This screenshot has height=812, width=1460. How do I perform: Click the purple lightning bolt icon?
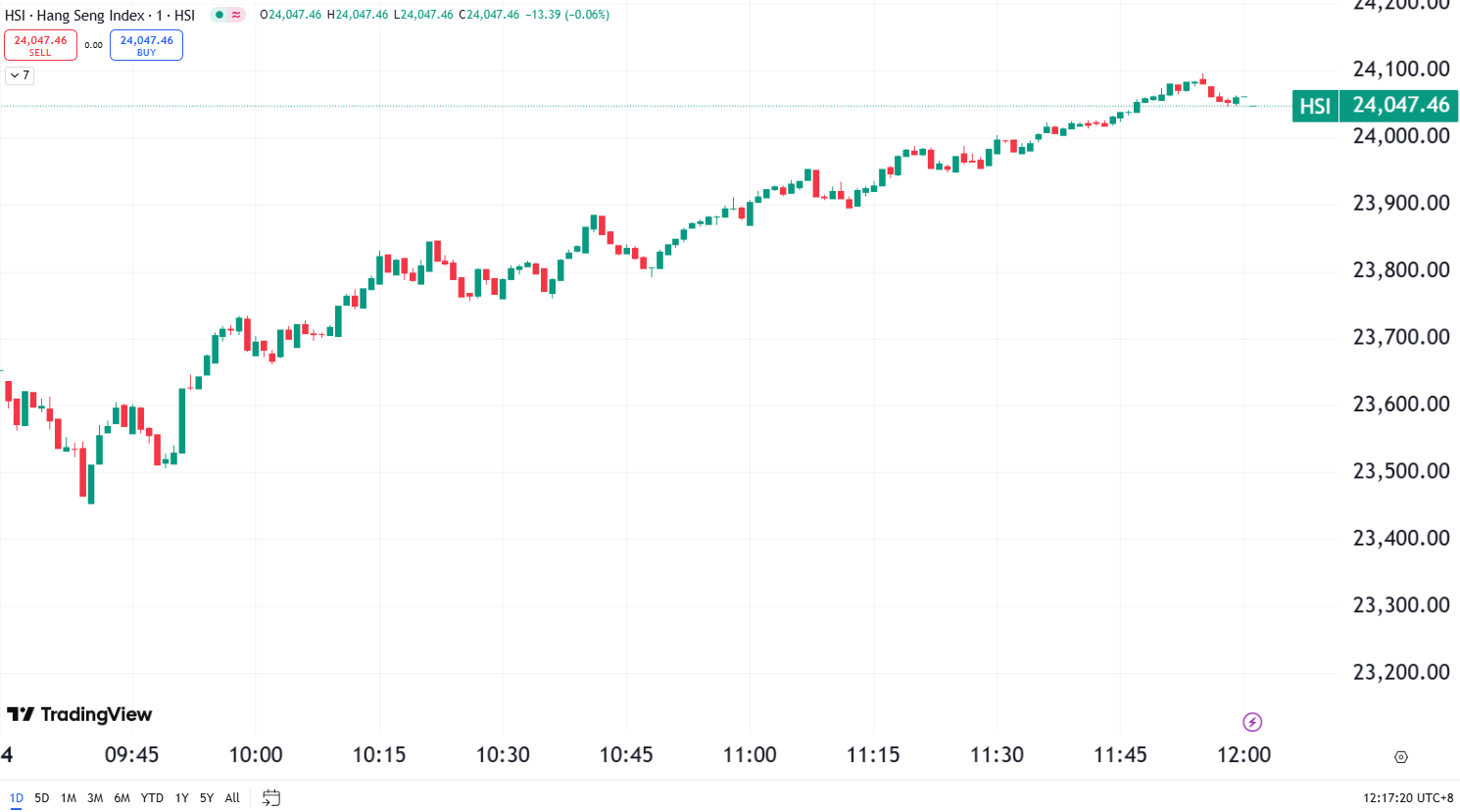pos(1252,722)
